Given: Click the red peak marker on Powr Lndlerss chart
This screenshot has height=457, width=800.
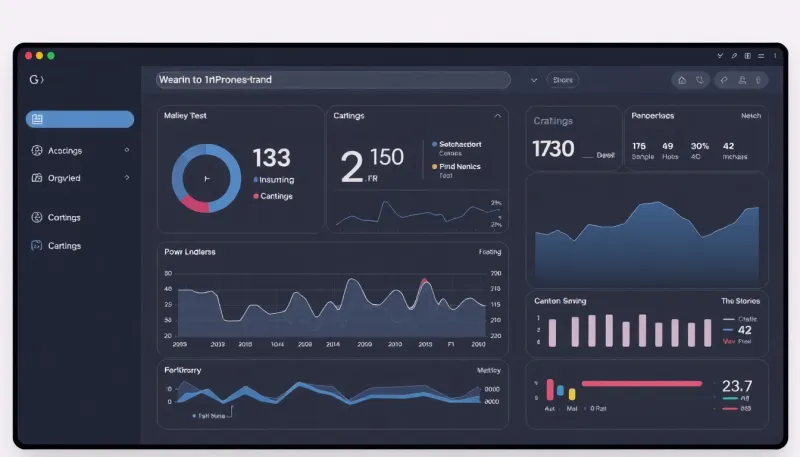Looking at the screenshot, I should 424,281.
